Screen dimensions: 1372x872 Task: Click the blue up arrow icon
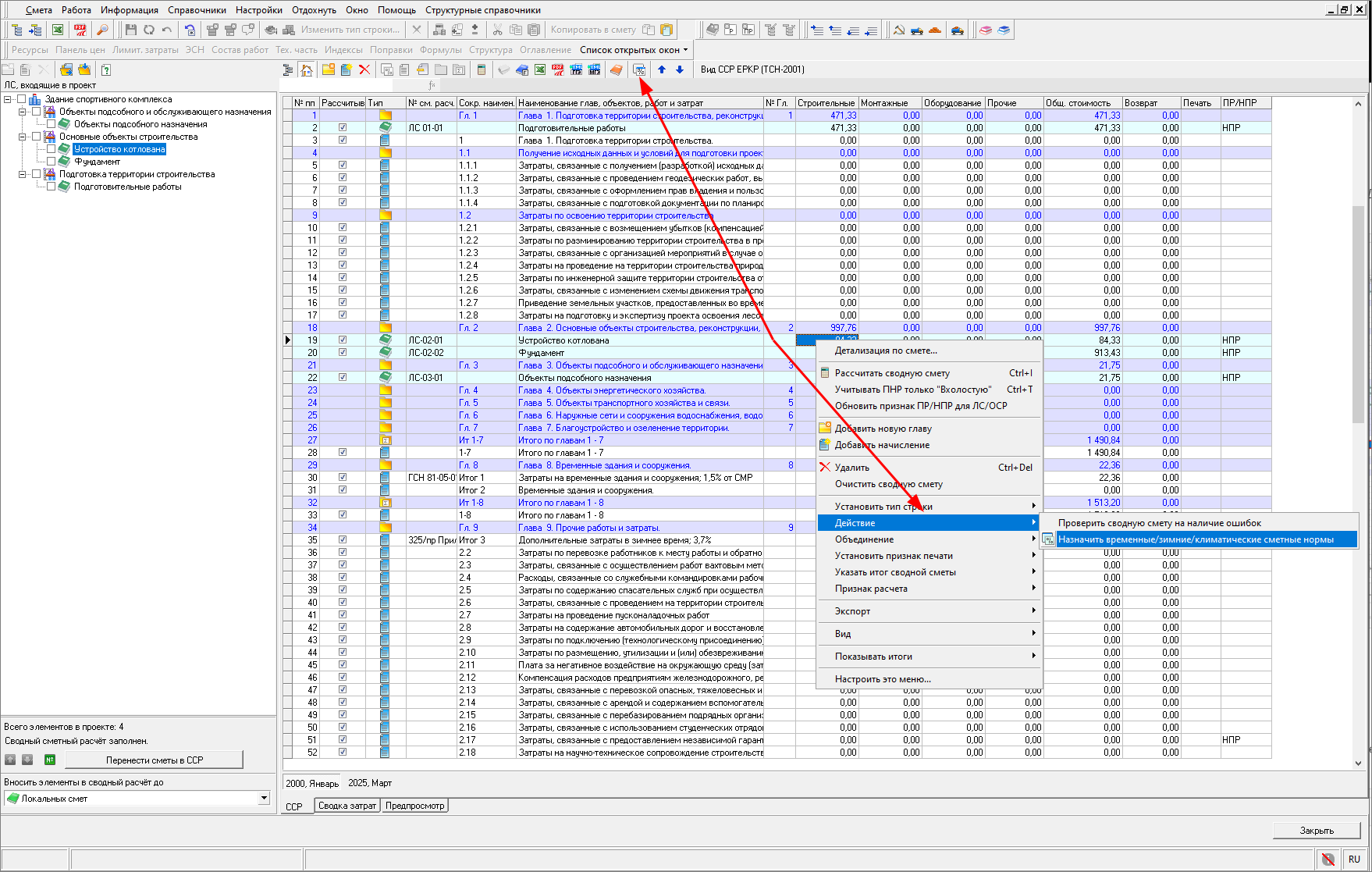click(662, 69)
